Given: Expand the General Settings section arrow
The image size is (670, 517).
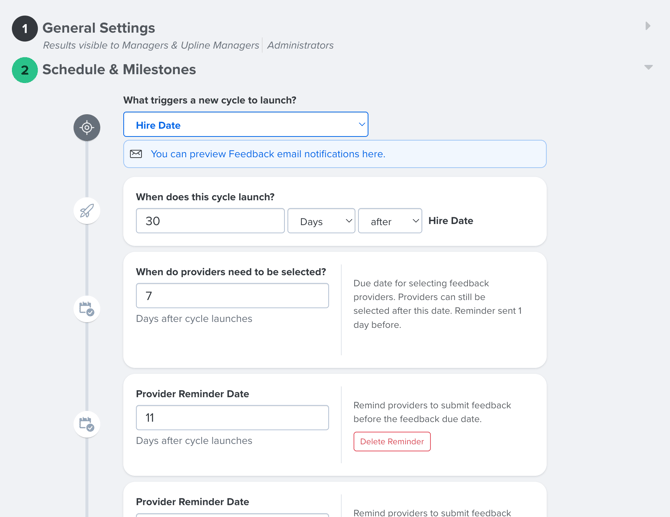Looking at the screenshot, I should [x=648, y=26].
